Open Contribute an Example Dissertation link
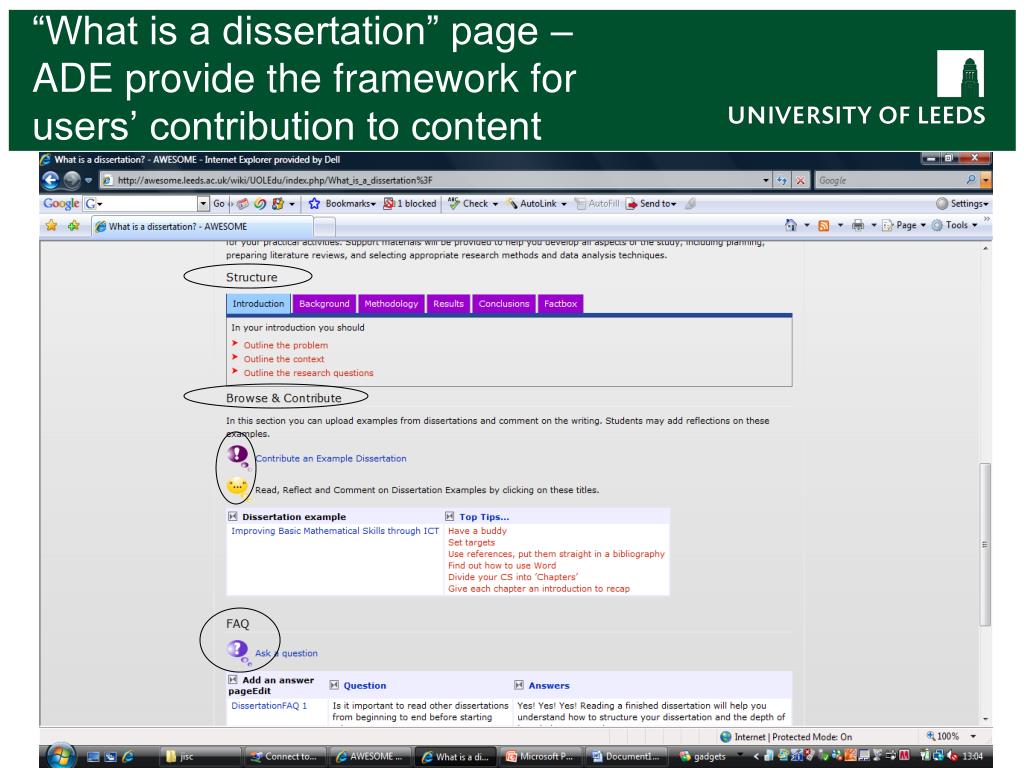 (331, 458)
